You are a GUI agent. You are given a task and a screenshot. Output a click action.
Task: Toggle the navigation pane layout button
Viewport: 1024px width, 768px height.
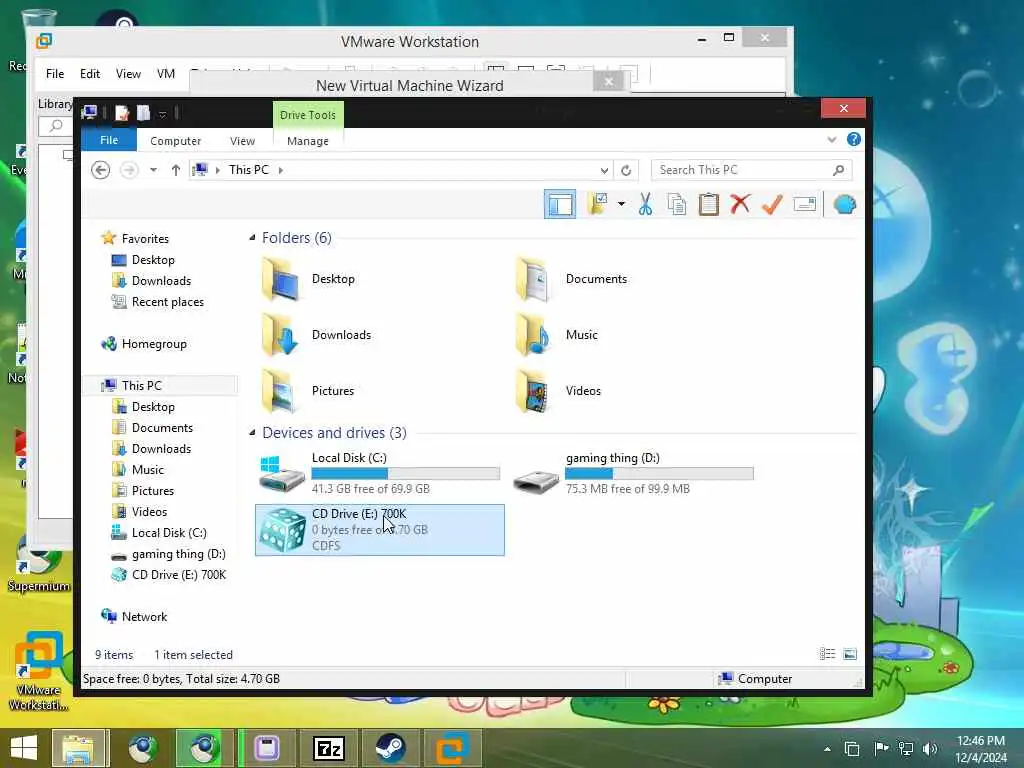560,204
